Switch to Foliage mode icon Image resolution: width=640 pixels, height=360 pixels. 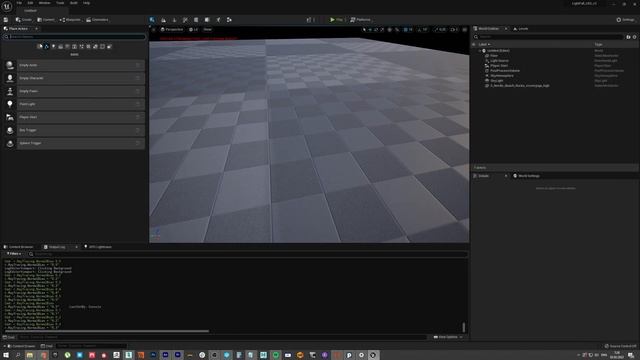pos(174,20)
